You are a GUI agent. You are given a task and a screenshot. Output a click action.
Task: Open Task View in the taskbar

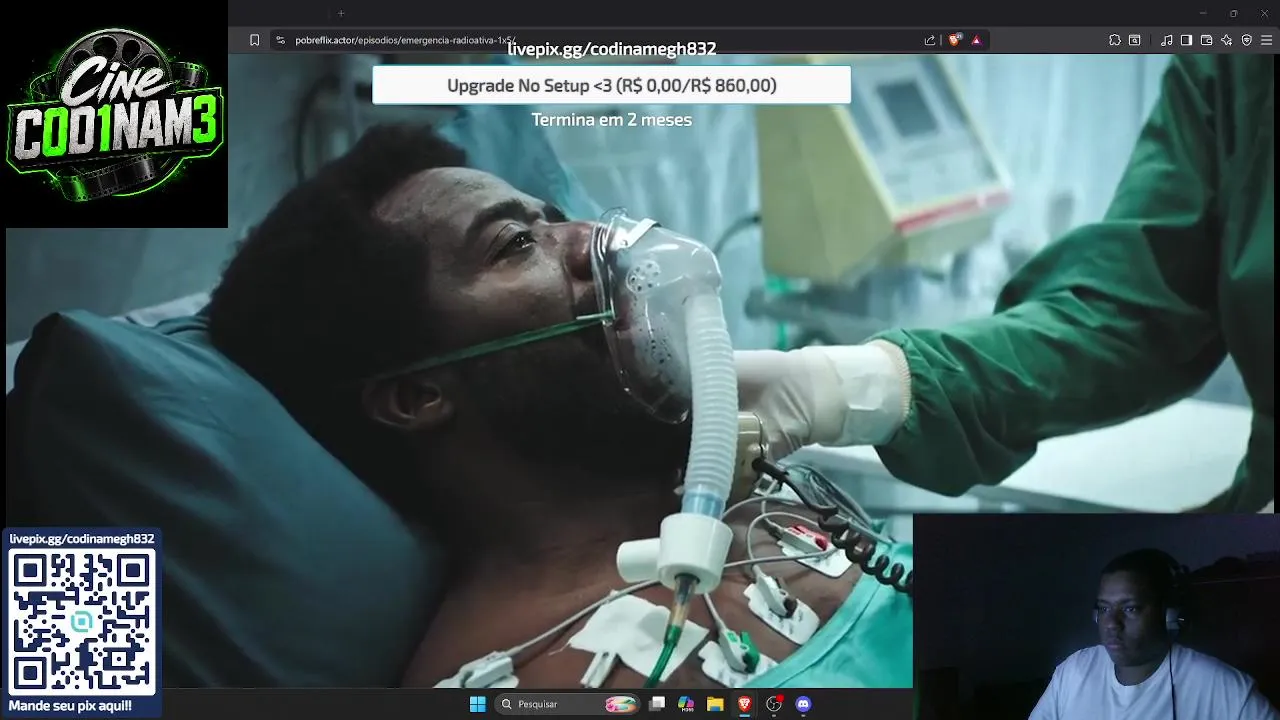pyautogui.click(x=657, y=704)
